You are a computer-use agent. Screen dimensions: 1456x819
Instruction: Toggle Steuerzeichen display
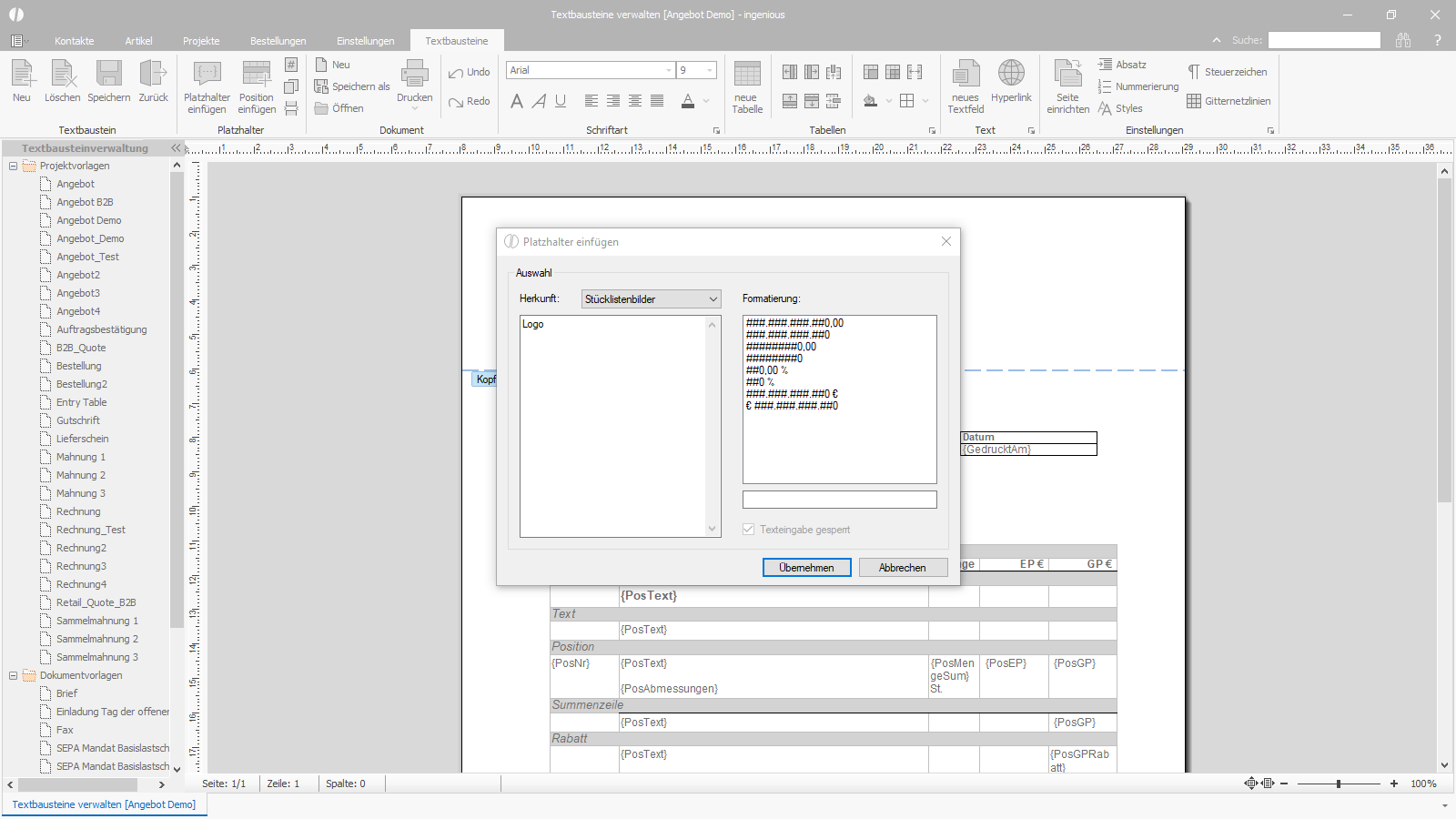[x=1227, y=72]
